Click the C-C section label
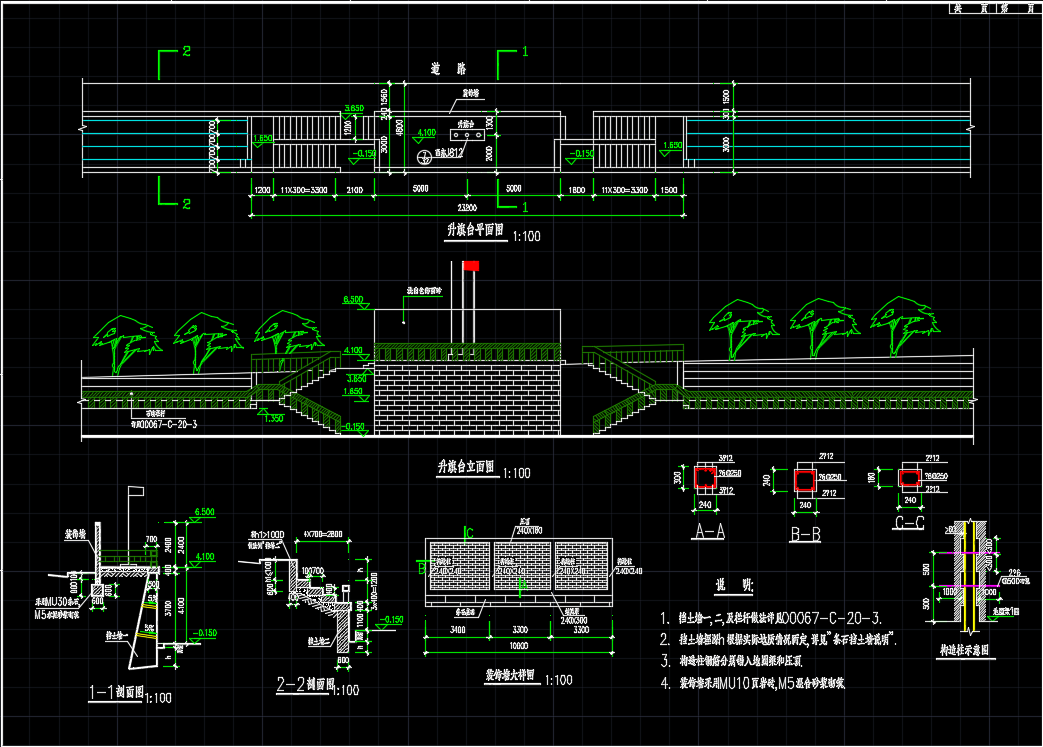This screenshot has width=1043, height=747. coord(909,522)
